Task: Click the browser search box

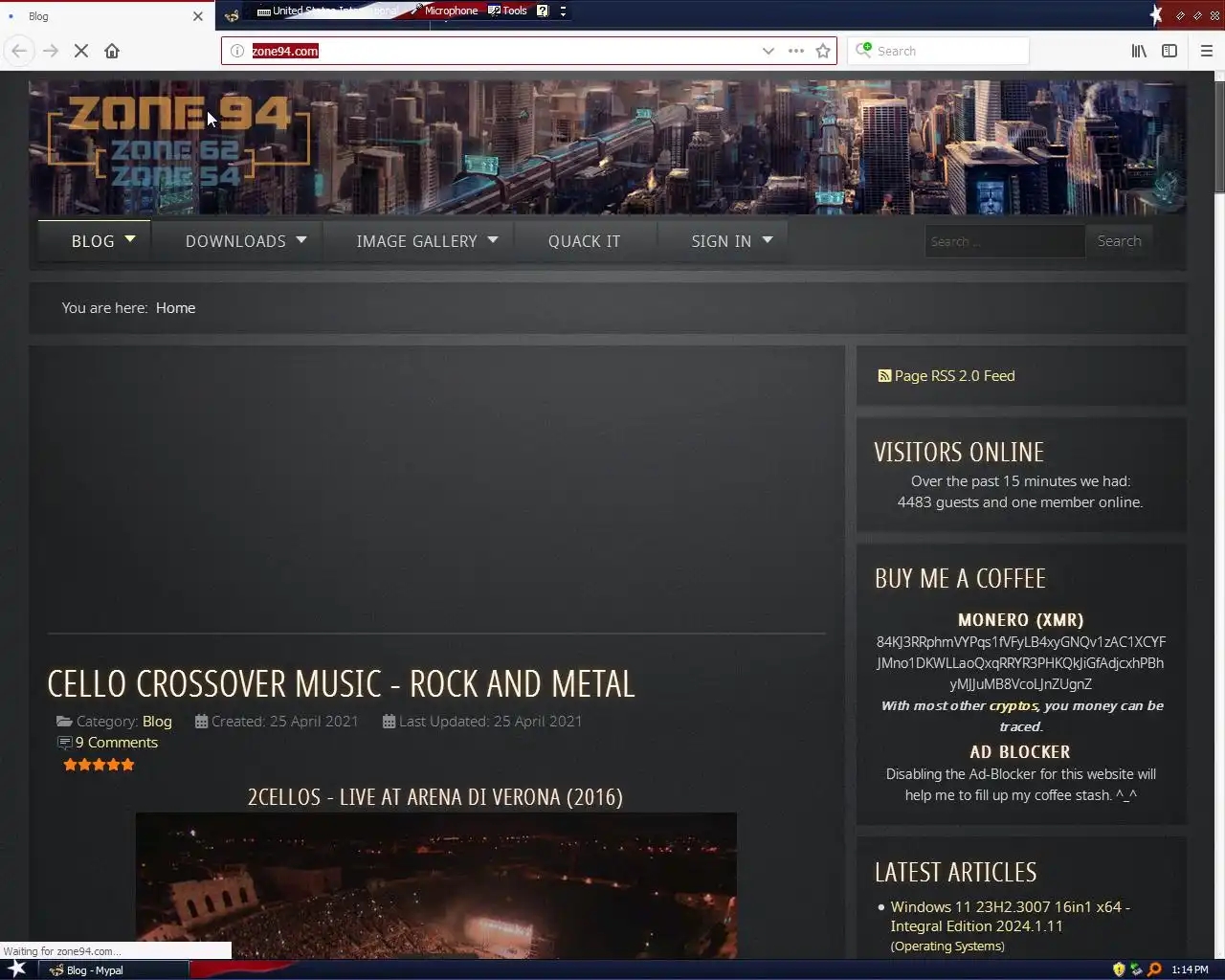Action: [939, 51]
